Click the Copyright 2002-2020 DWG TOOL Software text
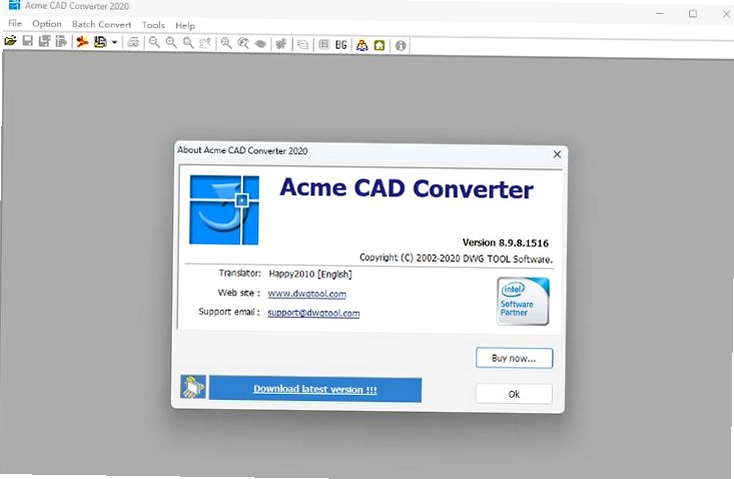 (x=456, y=258)
